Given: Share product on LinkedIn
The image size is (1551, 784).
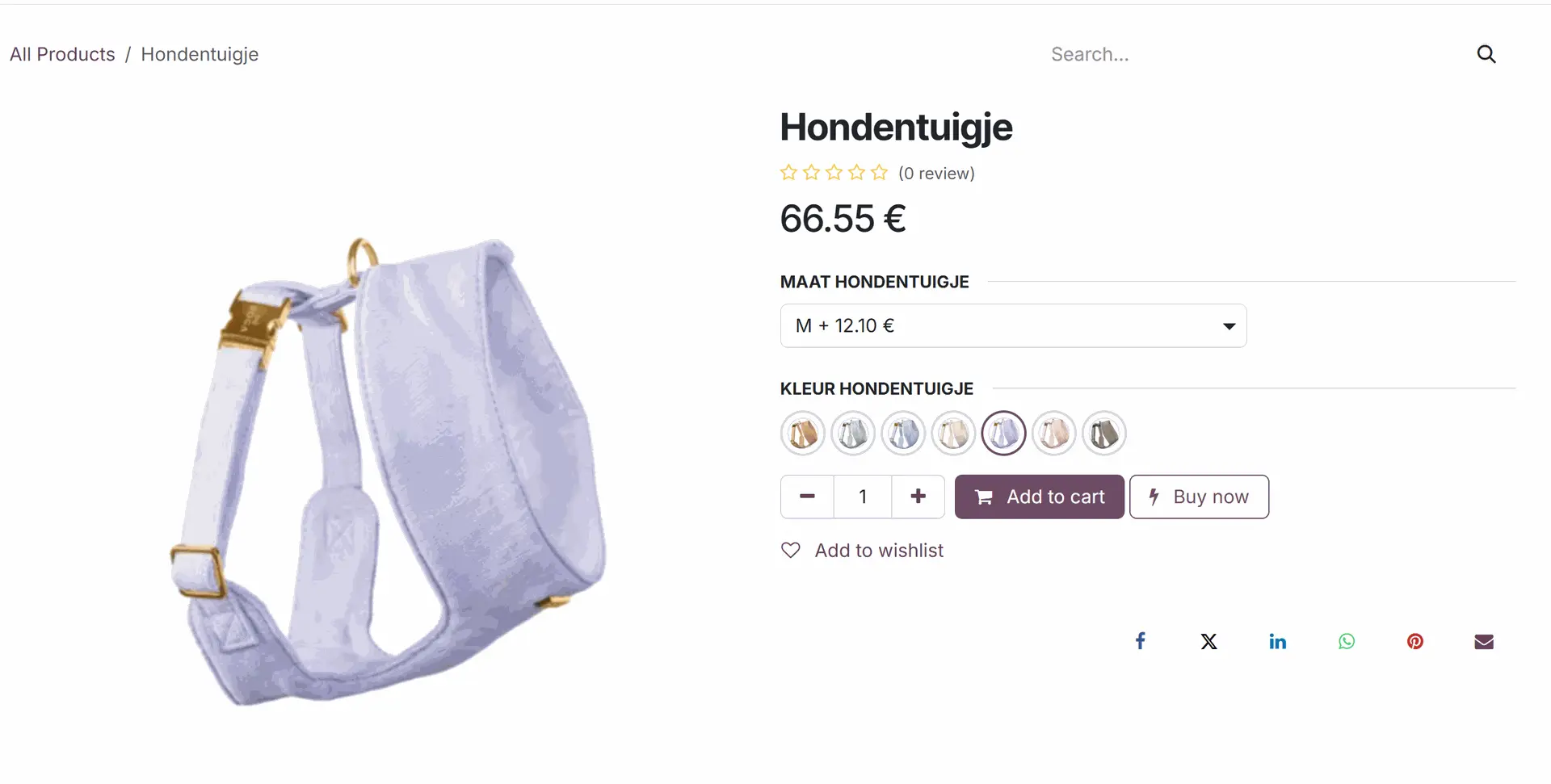Looking at the screenshot, I should [1277, 641].
